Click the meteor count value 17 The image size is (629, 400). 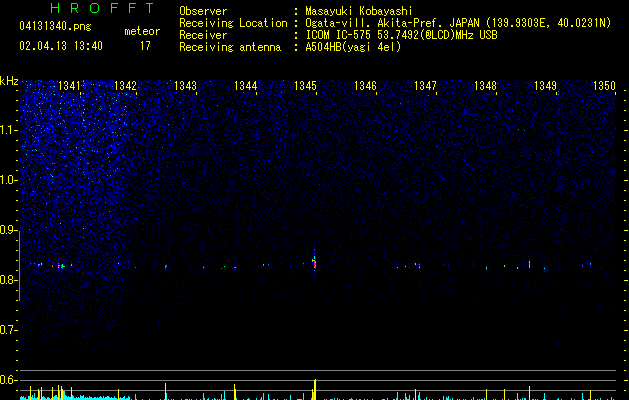pos(145,46)
